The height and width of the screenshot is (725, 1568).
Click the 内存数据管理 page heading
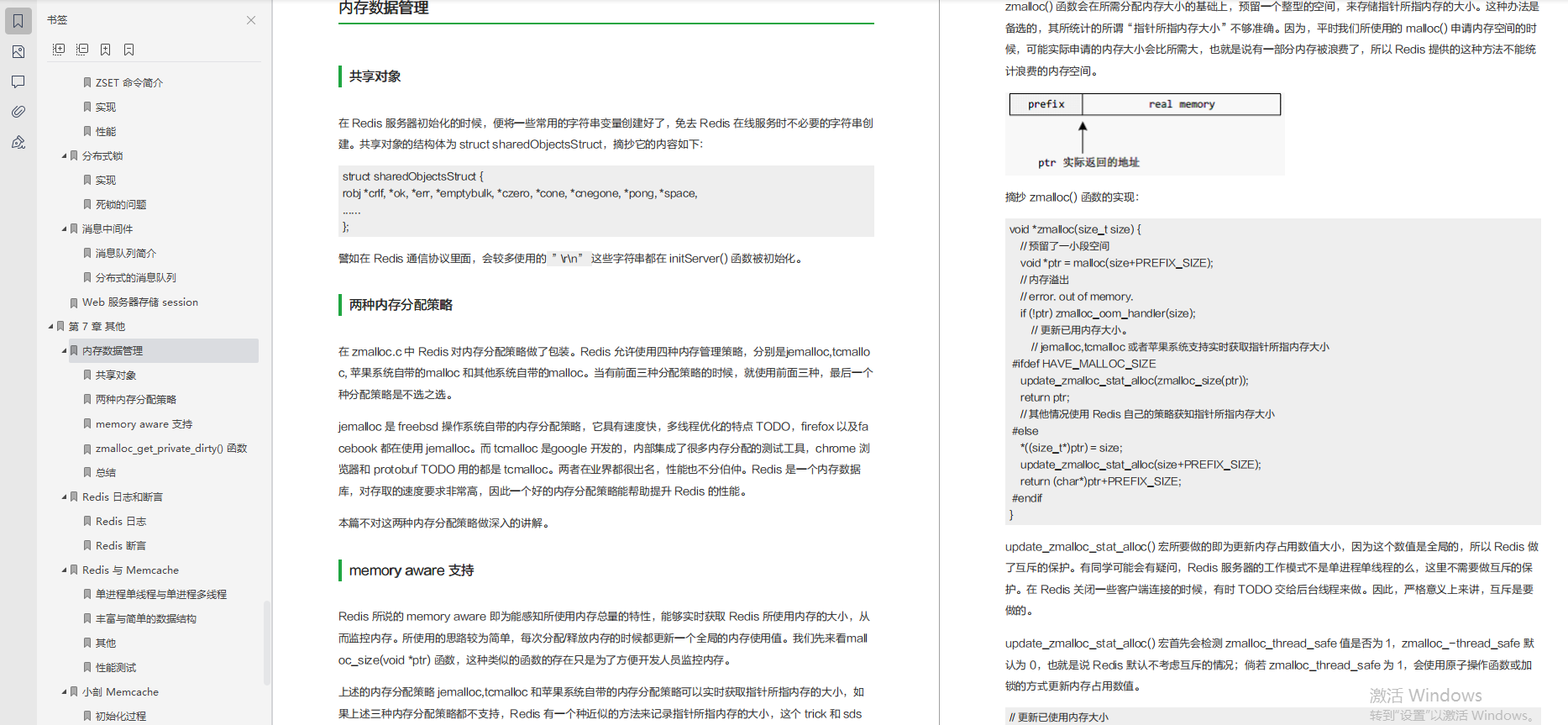tap(384, 8)
